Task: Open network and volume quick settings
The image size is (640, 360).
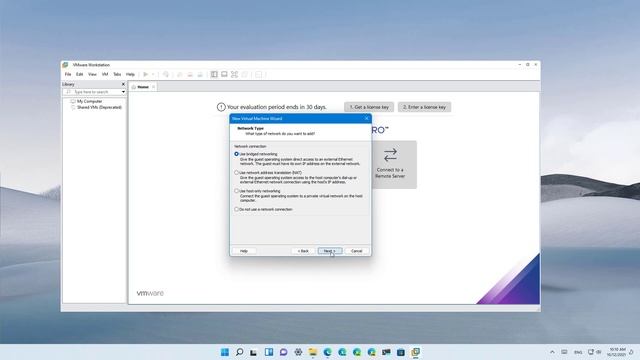Action: click(x=594, y=352)
